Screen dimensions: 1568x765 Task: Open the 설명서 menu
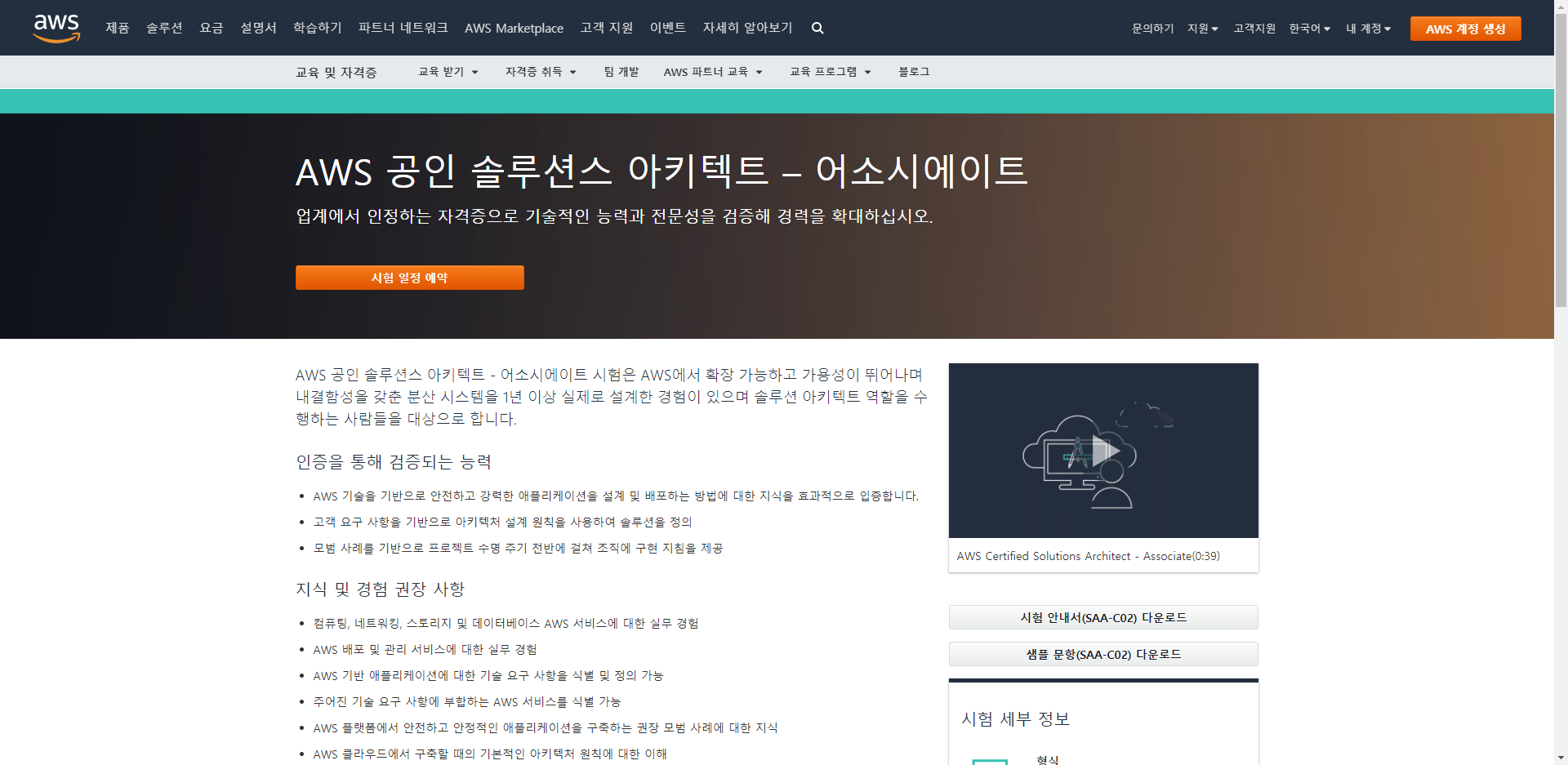click(258, 28)
